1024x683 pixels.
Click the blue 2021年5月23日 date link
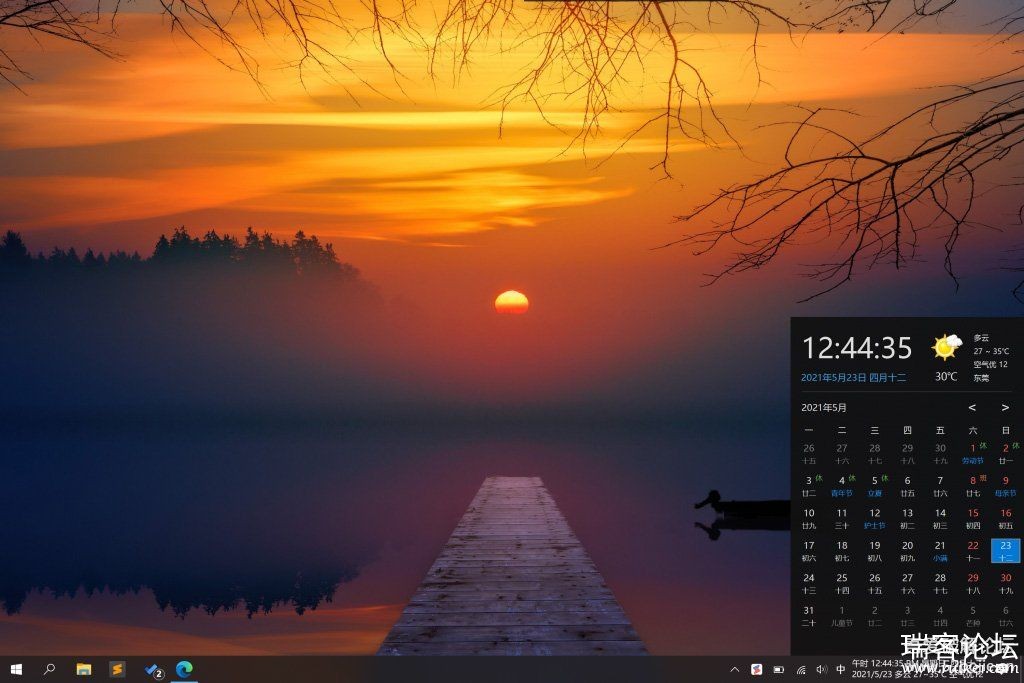(853, 377)
